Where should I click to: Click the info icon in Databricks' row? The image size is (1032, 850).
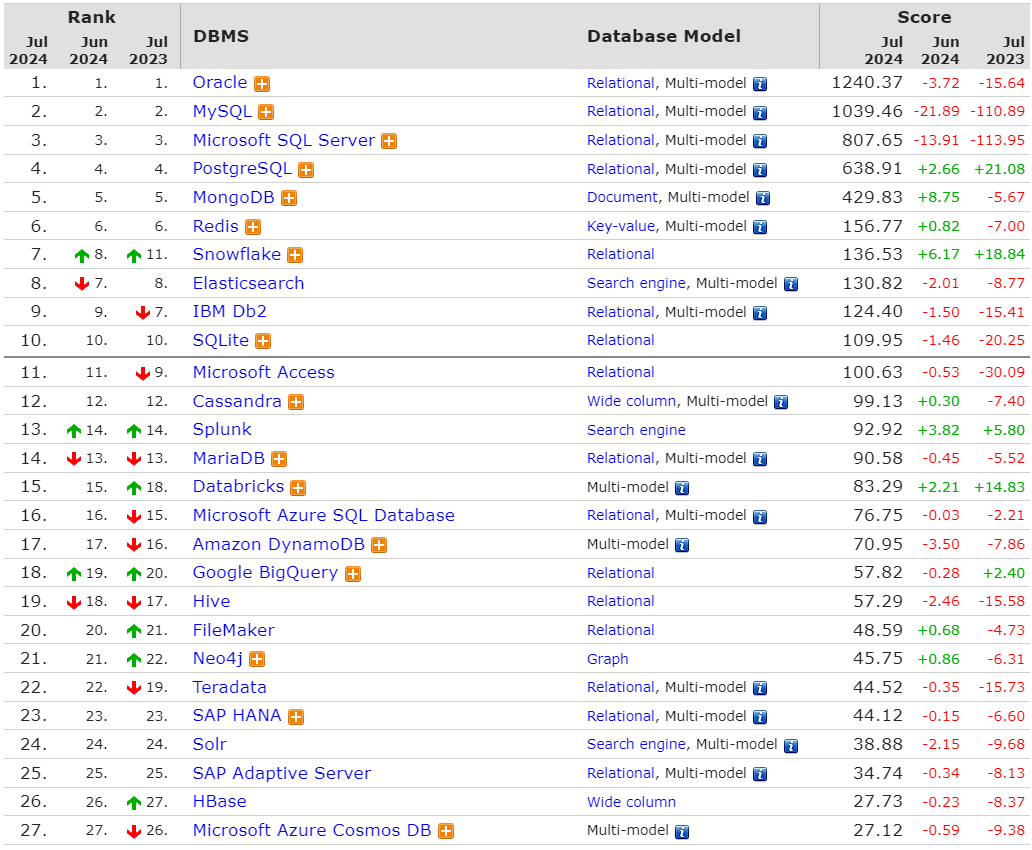(683, 488)
